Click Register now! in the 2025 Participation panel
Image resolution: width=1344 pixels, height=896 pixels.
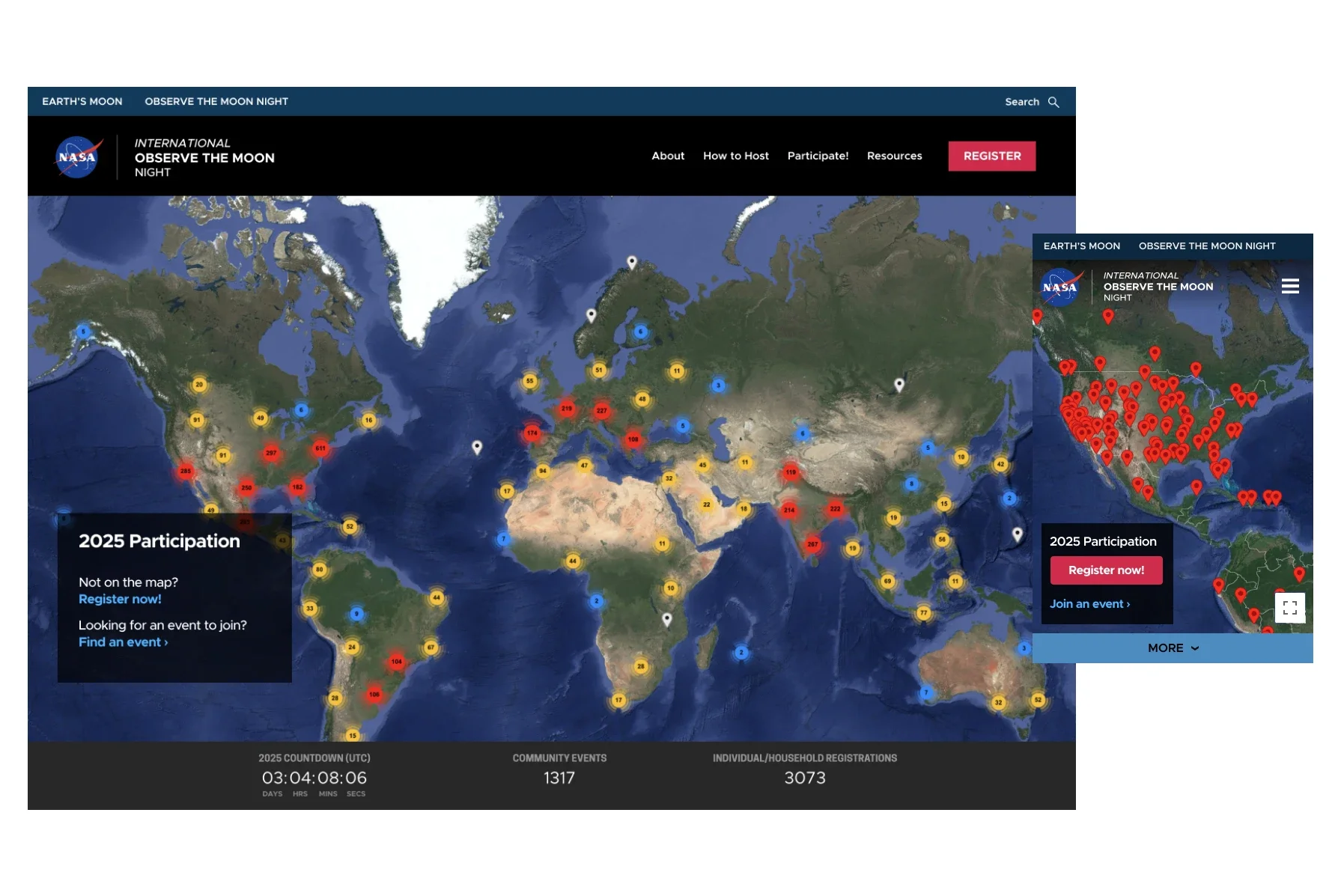click(x=120, y=599)
